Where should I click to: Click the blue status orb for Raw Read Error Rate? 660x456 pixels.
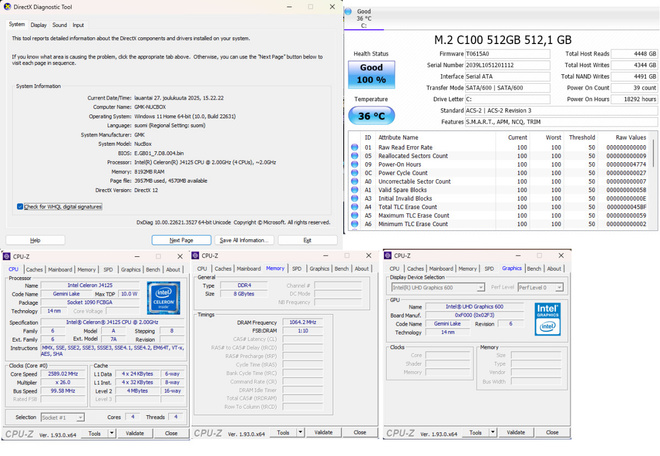pos(354,147)
